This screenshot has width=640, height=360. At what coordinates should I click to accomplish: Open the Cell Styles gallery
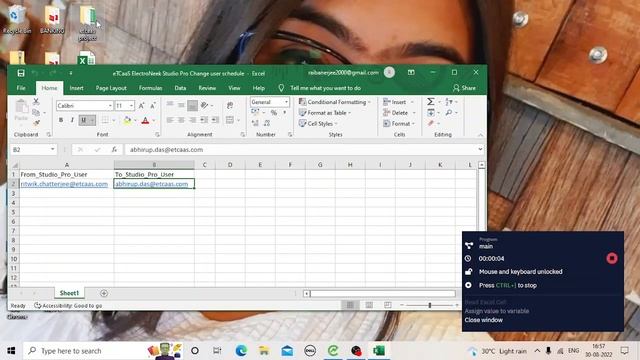tap(318, 123)
